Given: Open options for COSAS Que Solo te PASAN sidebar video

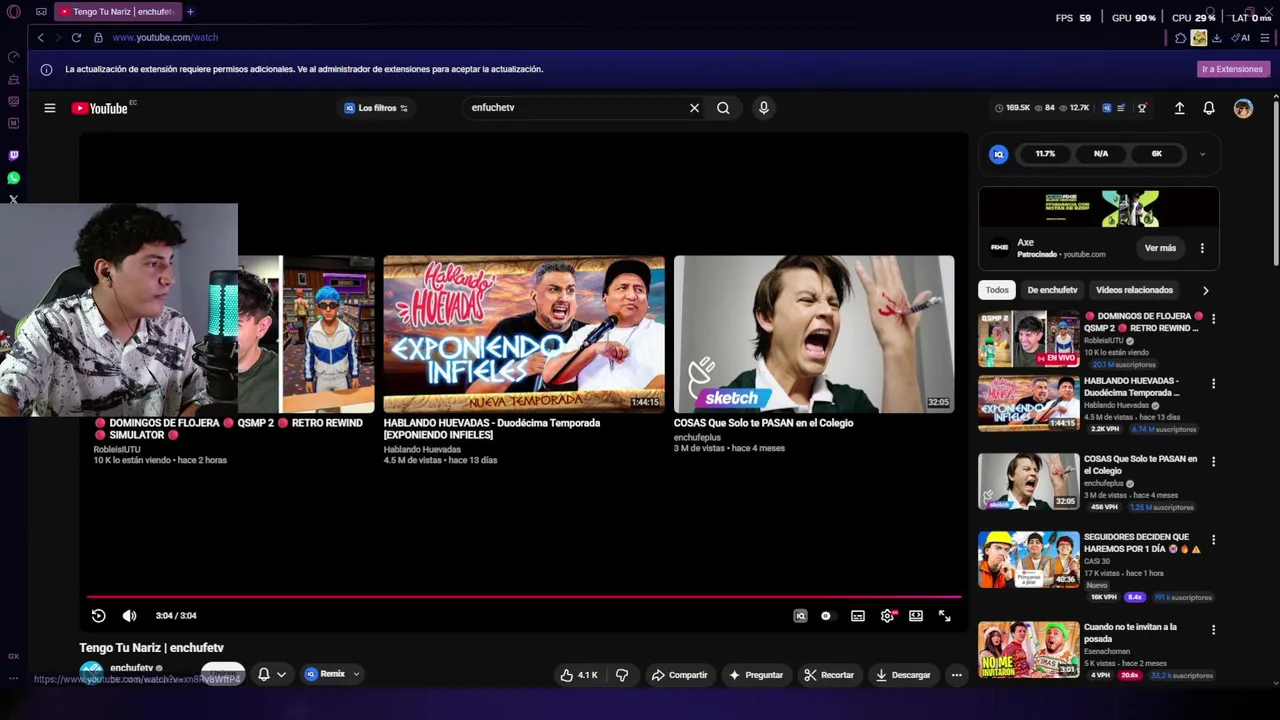Looking at the screenshot, I should (1213, 462).
